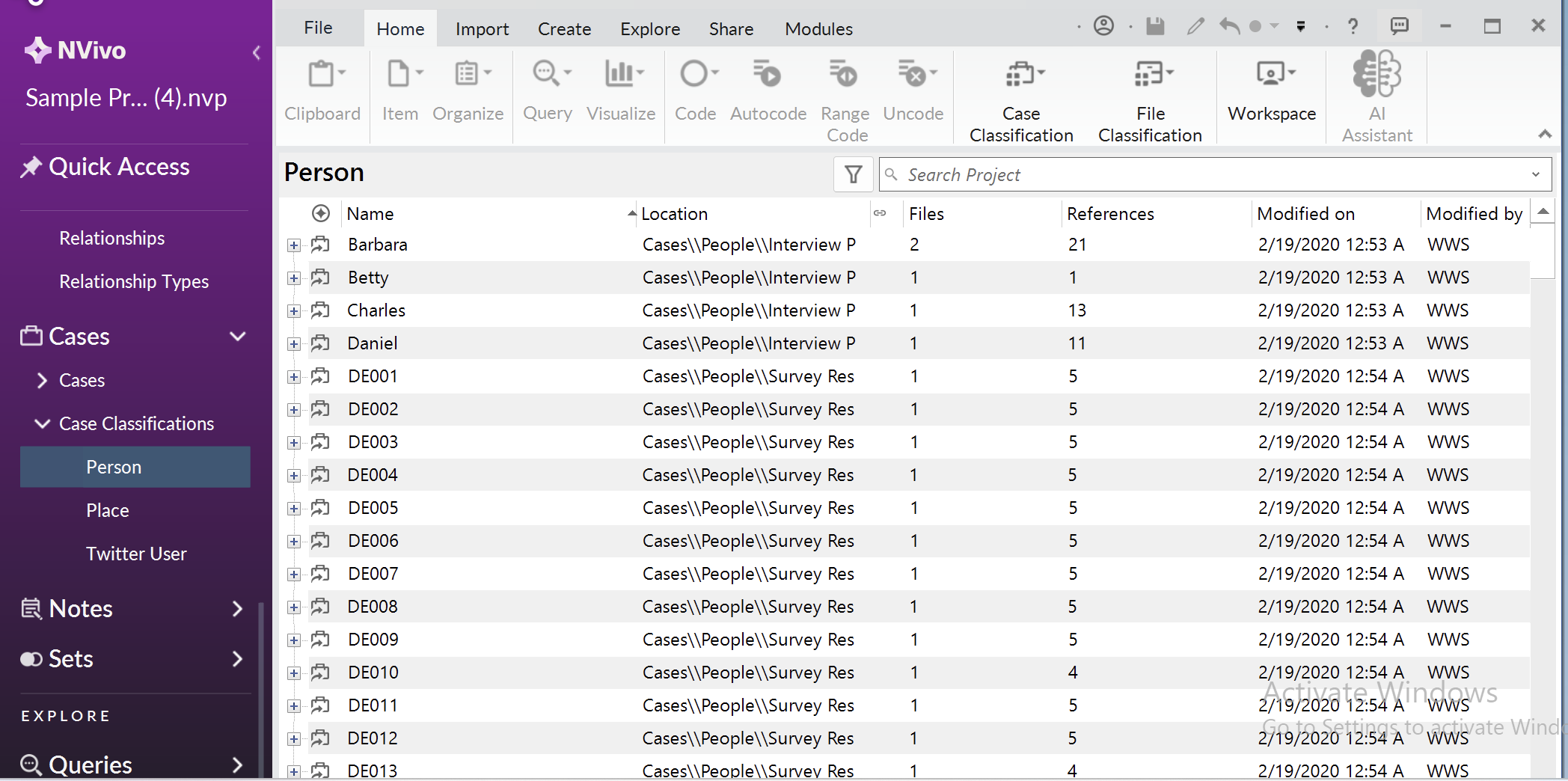The height and width of the screenshot is (781, 1568).
Task: Open the Clipboard ribbon group
Action: [x=322, y=91]
